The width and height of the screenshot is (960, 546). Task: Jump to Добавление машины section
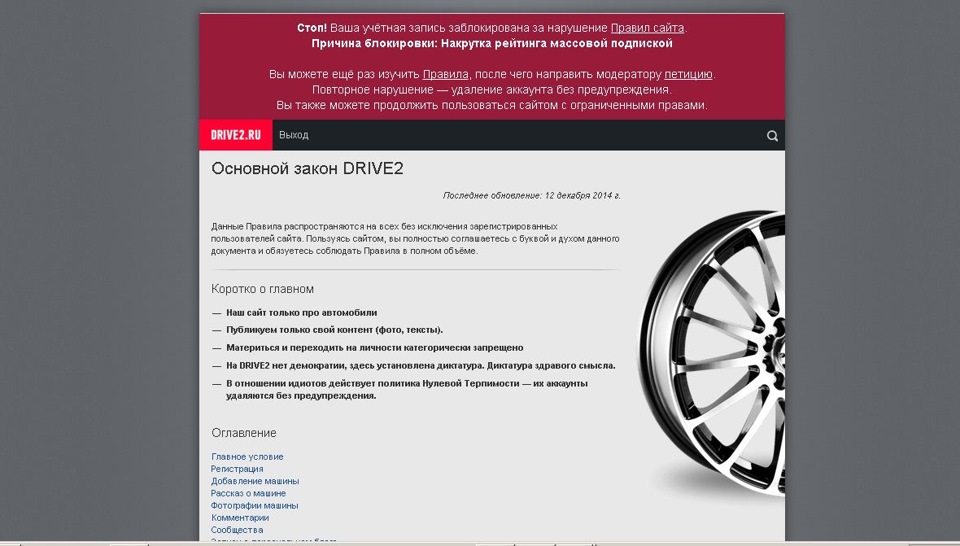point(255,481)
